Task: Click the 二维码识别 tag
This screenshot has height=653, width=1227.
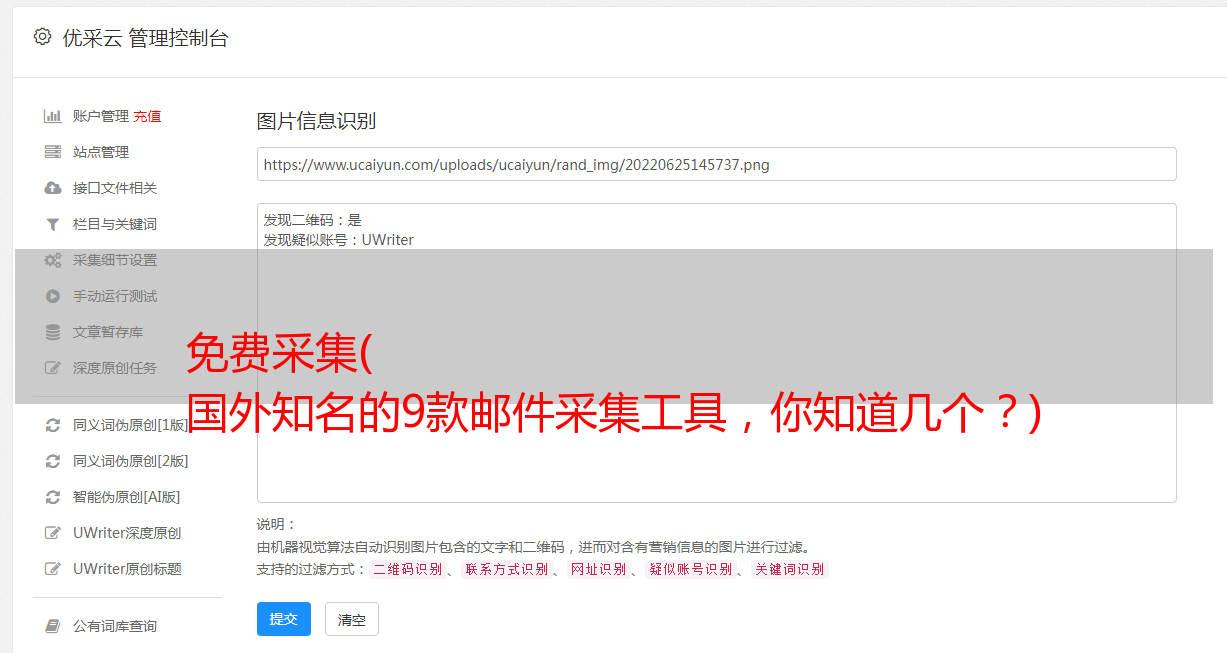Action: tap(407, 569)
